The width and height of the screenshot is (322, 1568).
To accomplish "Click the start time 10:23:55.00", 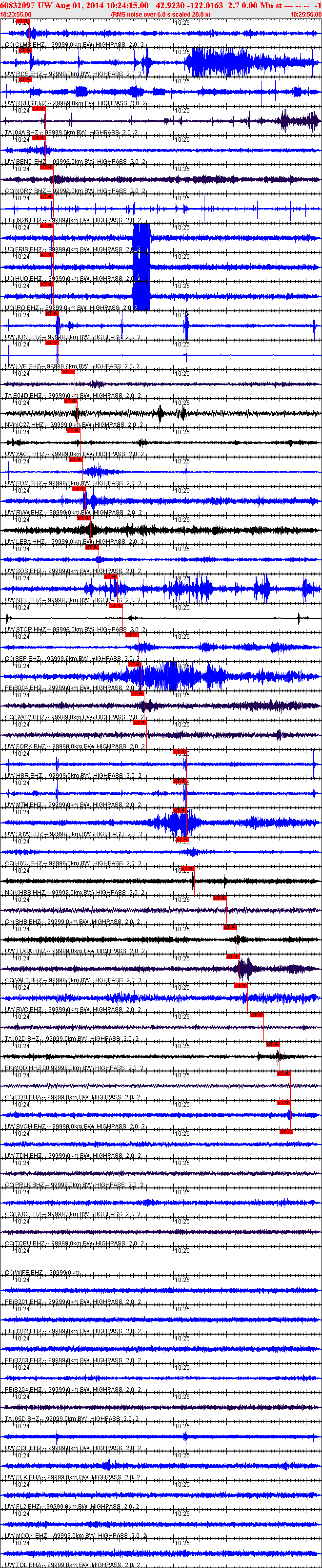I will 16,14.
